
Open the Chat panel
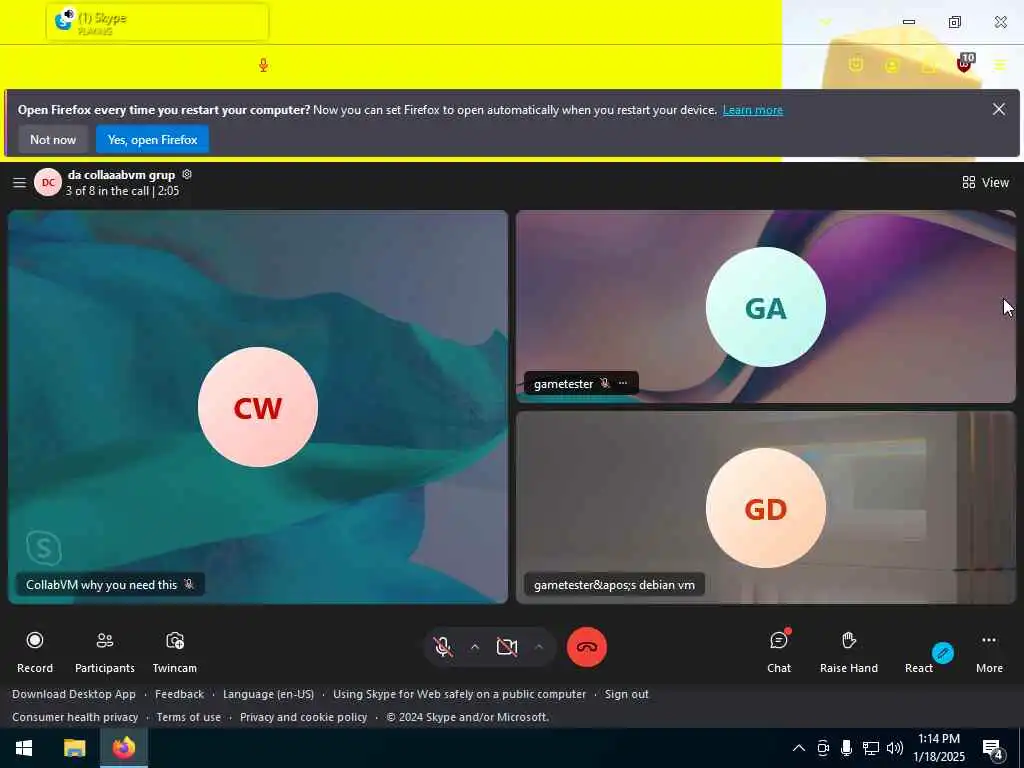click(x=778, y=651)
